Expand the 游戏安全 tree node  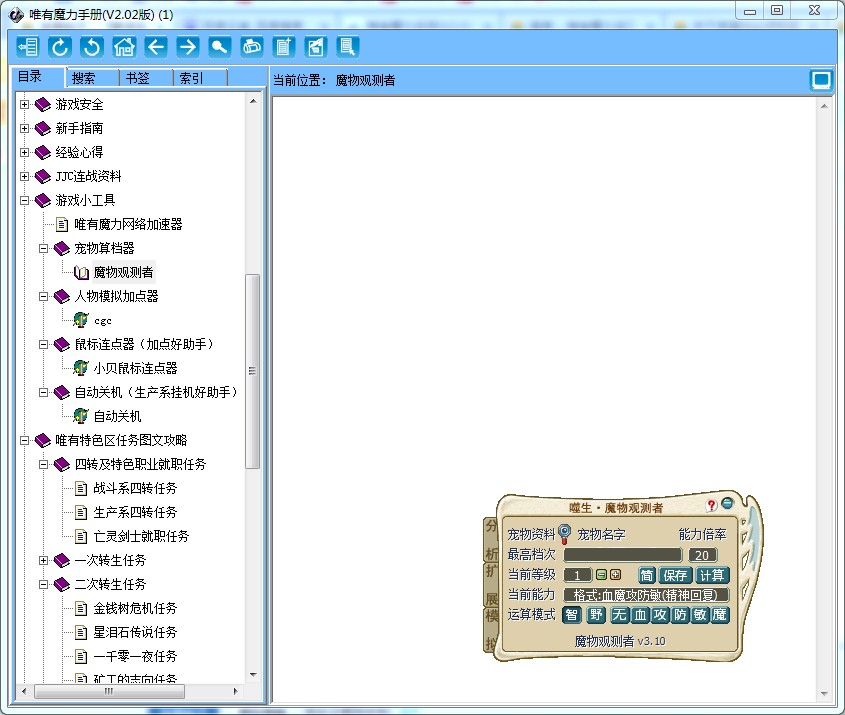[x=25, y=104]
